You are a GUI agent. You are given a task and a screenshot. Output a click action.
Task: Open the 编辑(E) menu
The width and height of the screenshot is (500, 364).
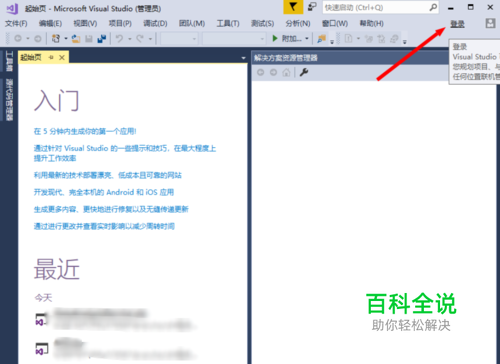point(50,23)
